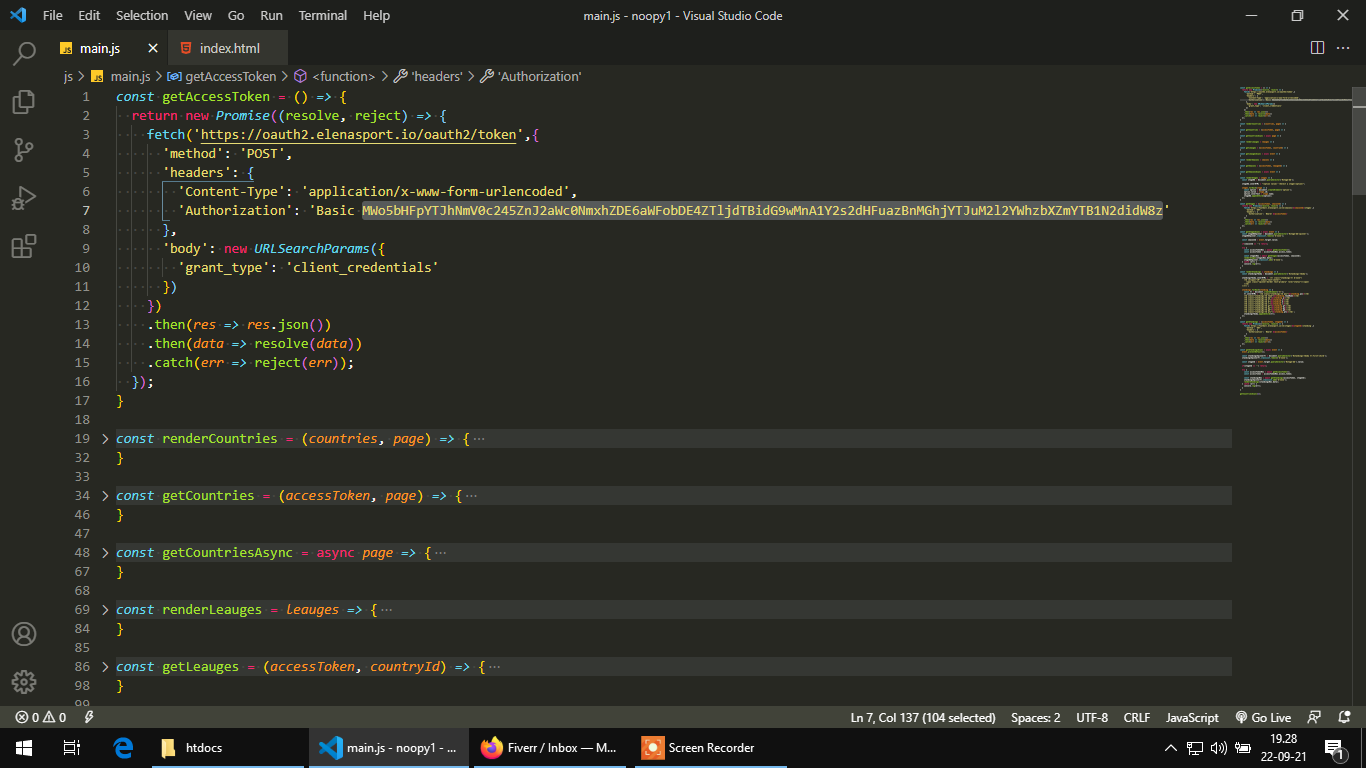This screenshot has width=1366, height=768.
Task: Click the Spaces: 2 indentation button
Action: pos(1035,717)
